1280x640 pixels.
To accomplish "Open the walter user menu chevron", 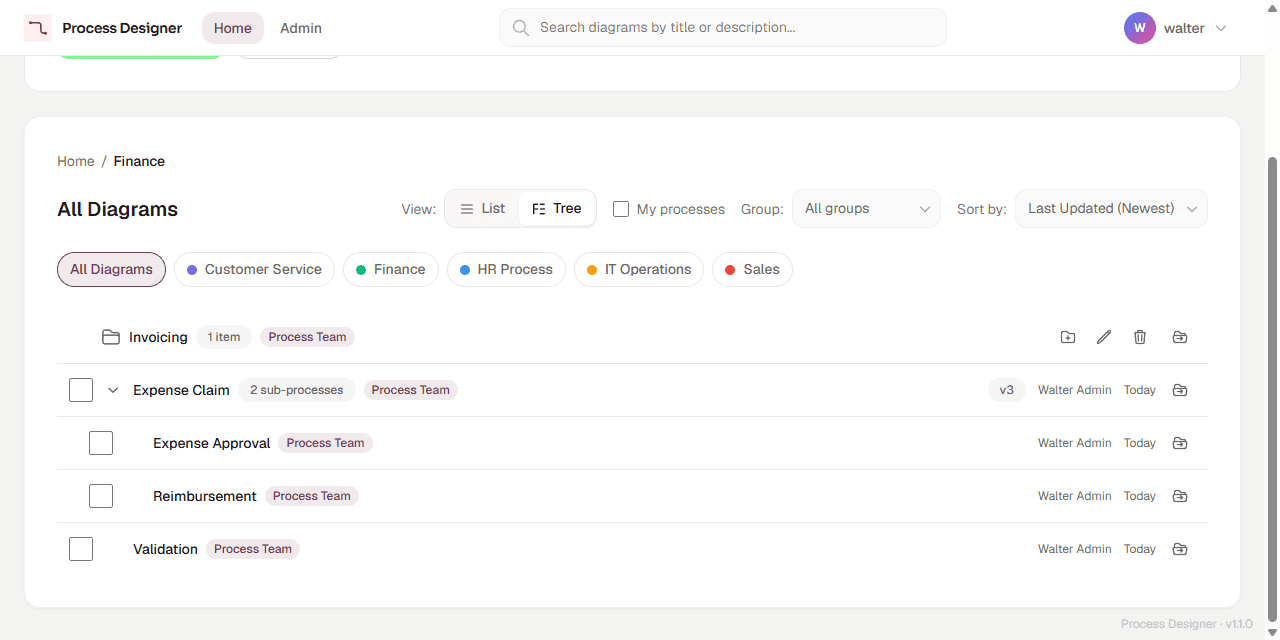I will 1221,29.
